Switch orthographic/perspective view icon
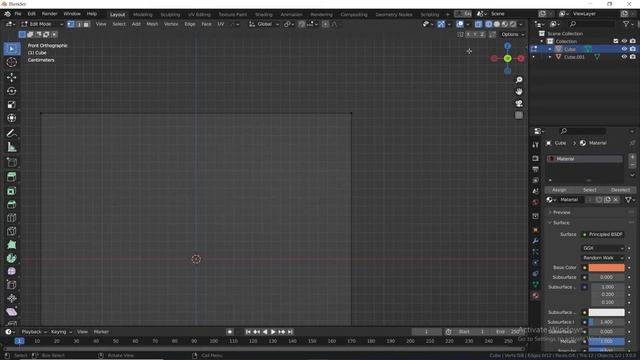The image size is (640, 360). [x=519, y=115]
